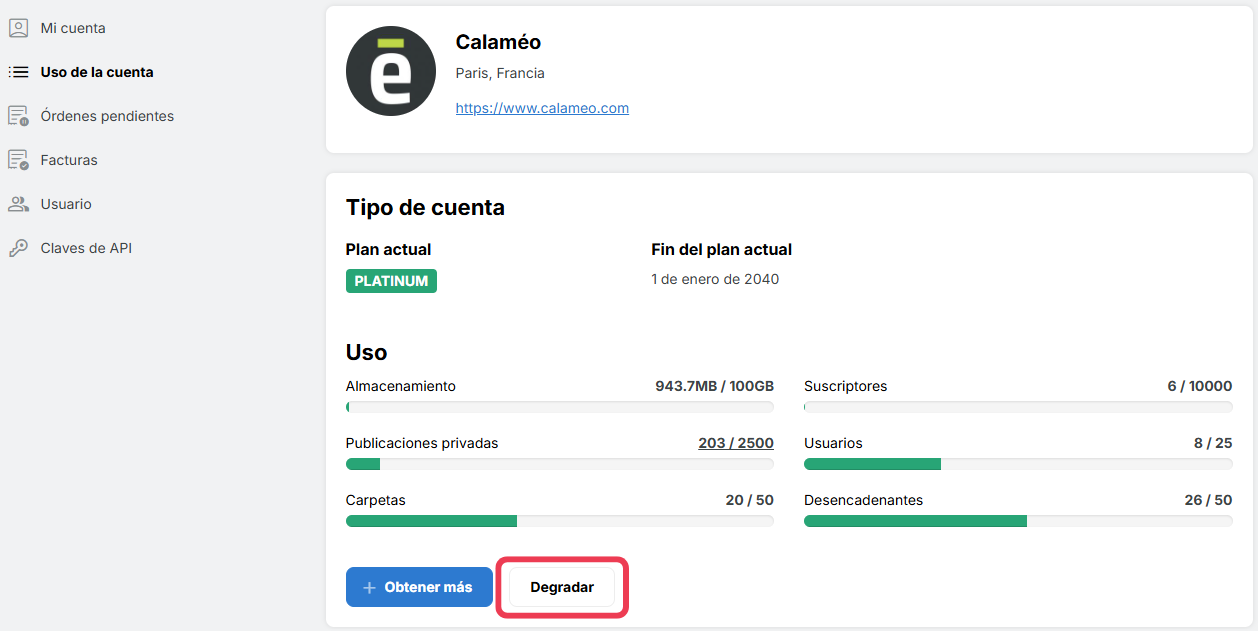Click the Almacenamiento progress bar

pos(560,407)
